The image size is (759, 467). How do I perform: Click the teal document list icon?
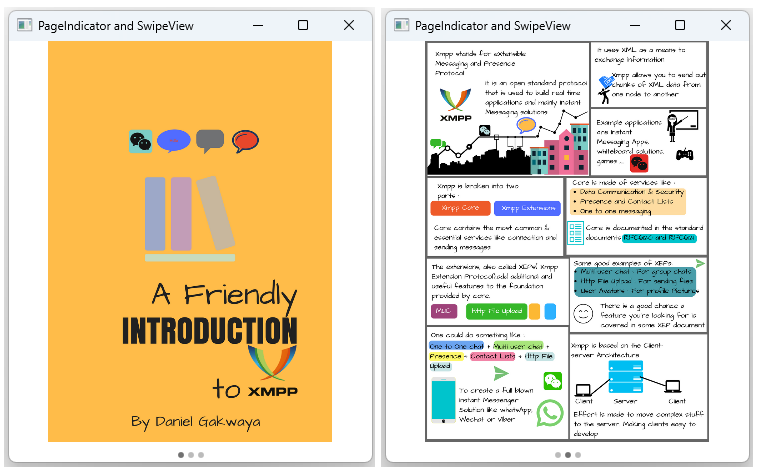tap(576, 233)
